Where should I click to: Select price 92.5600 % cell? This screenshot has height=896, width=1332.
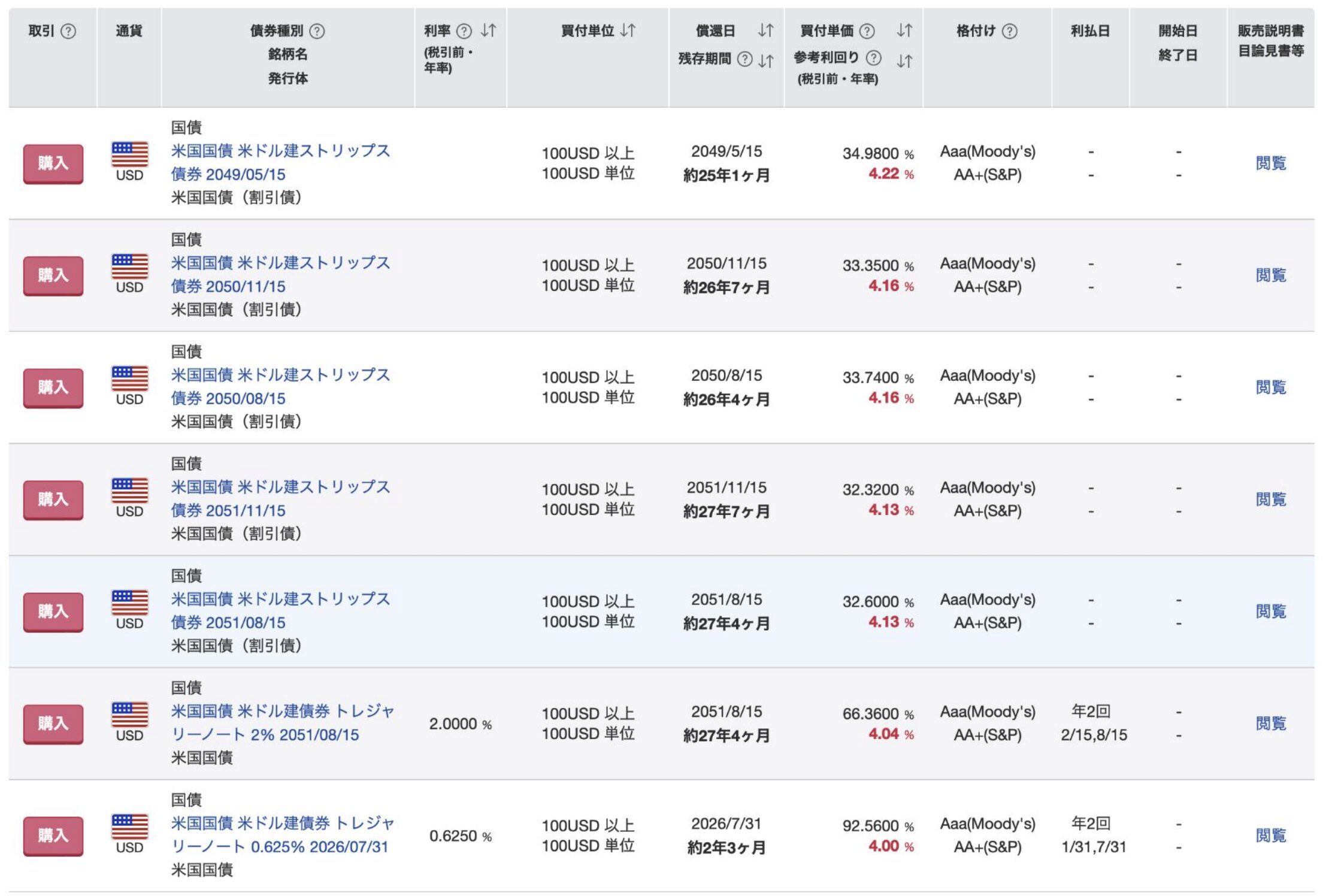click(x=878, y=825)
